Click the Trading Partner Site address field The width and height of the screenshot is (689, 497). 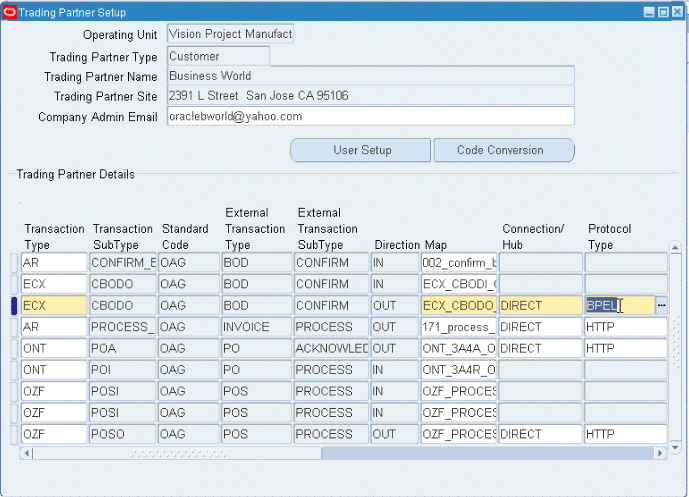pyautogui.click(x=370, y=95)
